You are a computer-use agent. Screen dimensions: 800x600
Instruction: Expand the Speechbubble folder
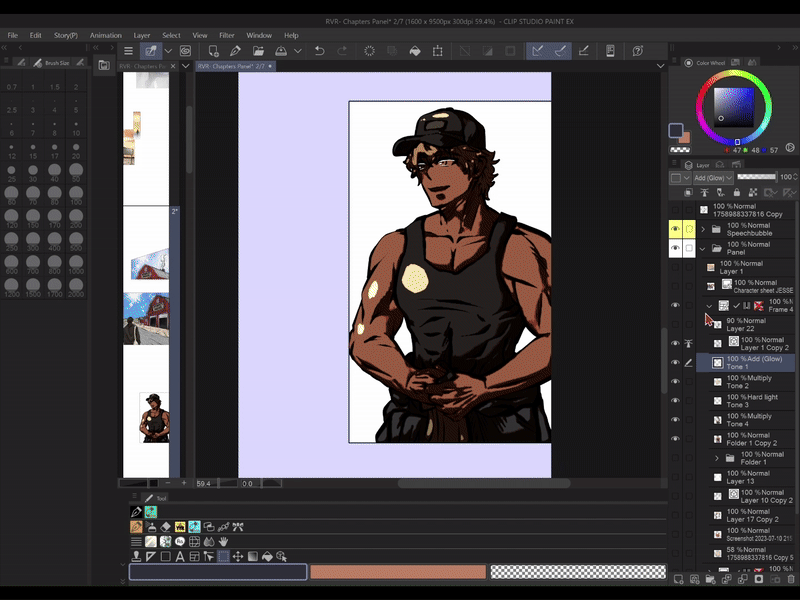tap(703, 229)
